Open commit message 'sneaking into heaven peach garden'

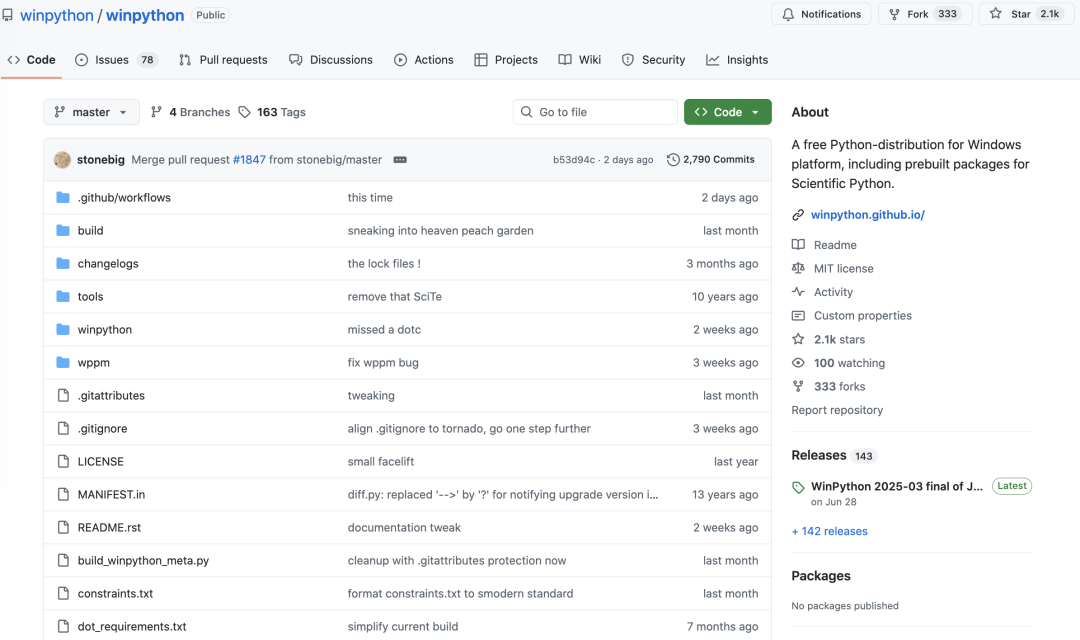[x=441, y=231]
